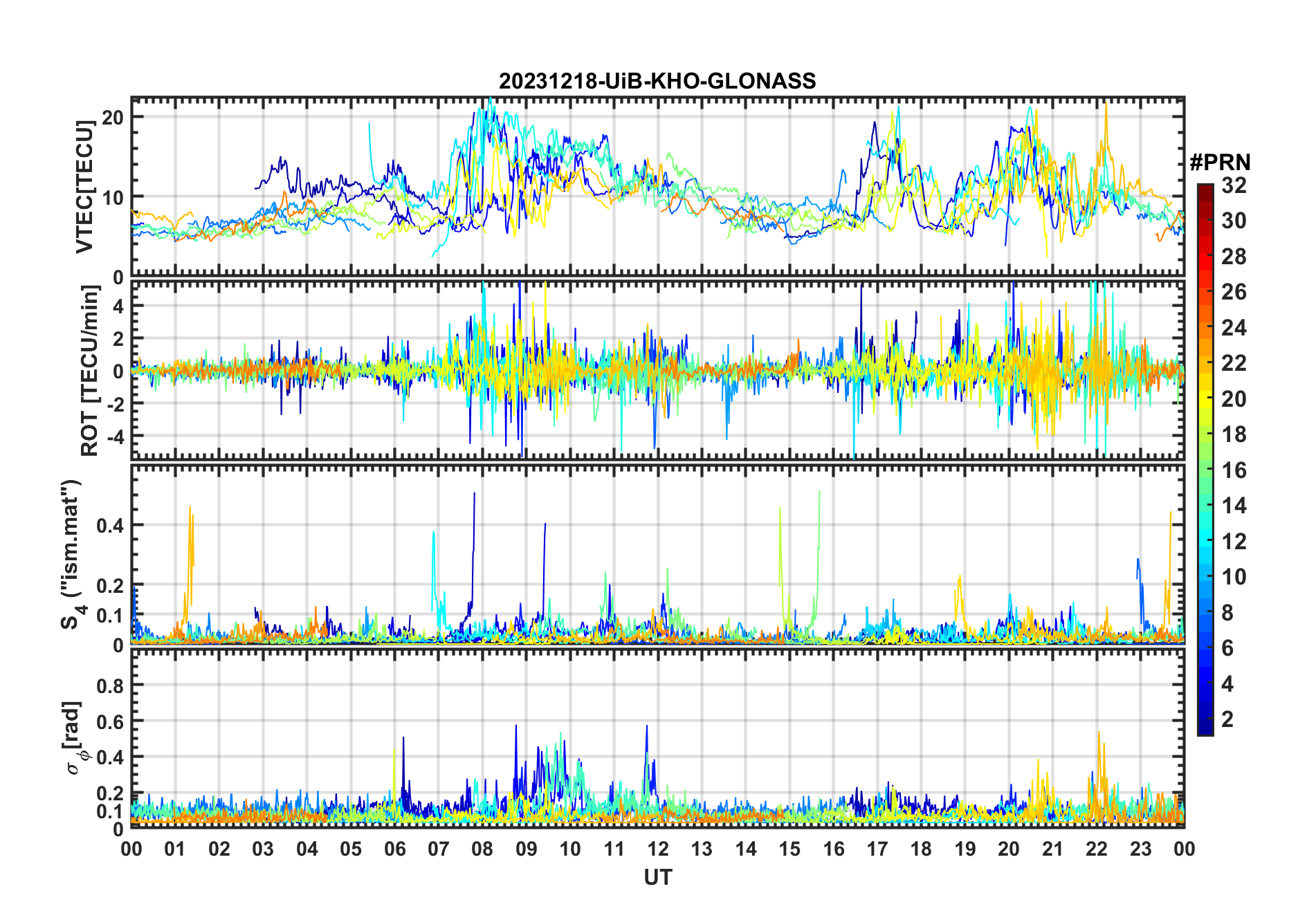Pick the orange colorbar region near 24
The height and width of the screenshot is (920, 1316).
1205,328
